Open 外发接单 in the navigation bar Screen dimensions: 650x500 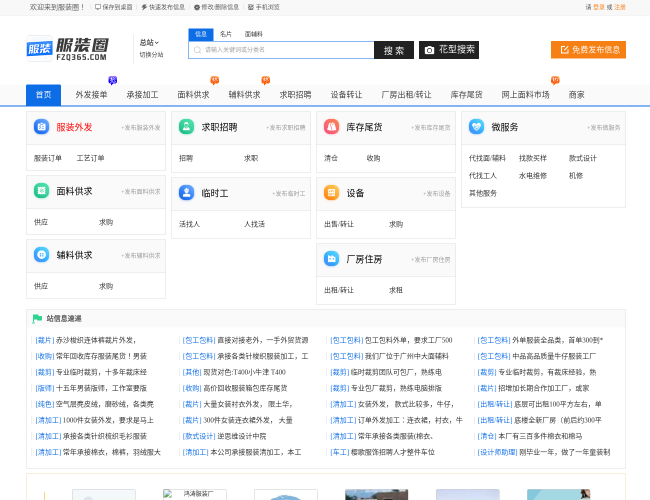coord(91,95)
